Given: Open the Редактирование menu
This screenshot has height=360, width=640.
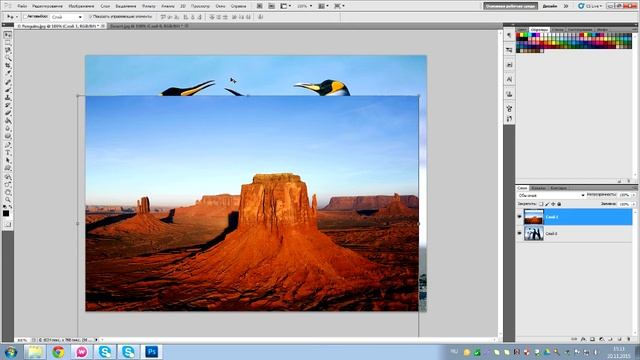Looking at the screenshot, I should (x=47, y=6).
